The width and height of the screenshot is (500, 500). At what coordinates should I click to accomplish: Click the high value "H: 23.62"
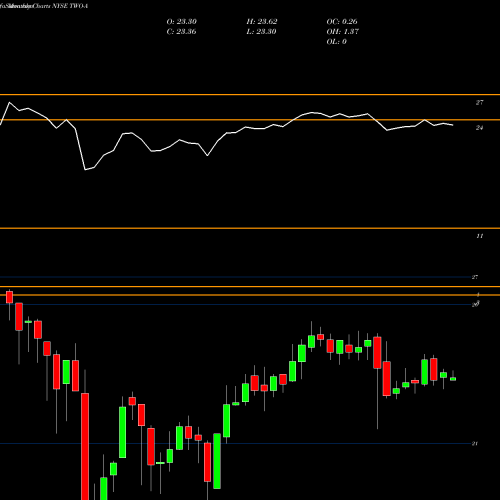click(x=262, y=22)
